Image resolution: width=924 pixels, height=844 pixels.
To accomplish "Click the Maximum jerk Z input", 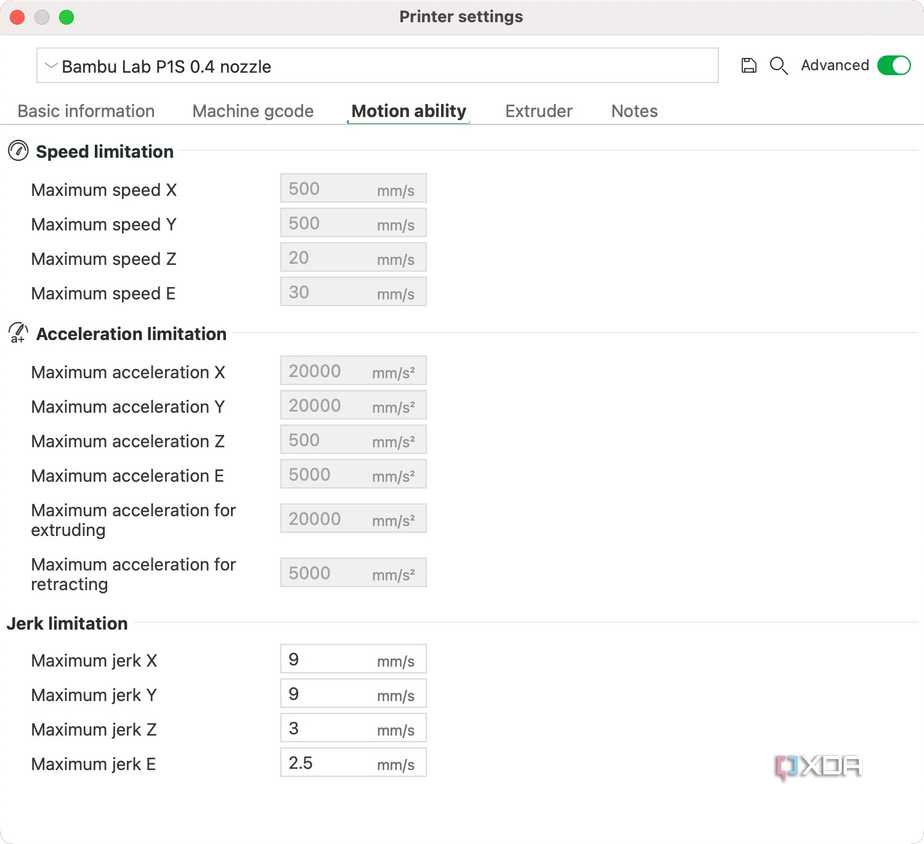I will [x=353, y=728].
